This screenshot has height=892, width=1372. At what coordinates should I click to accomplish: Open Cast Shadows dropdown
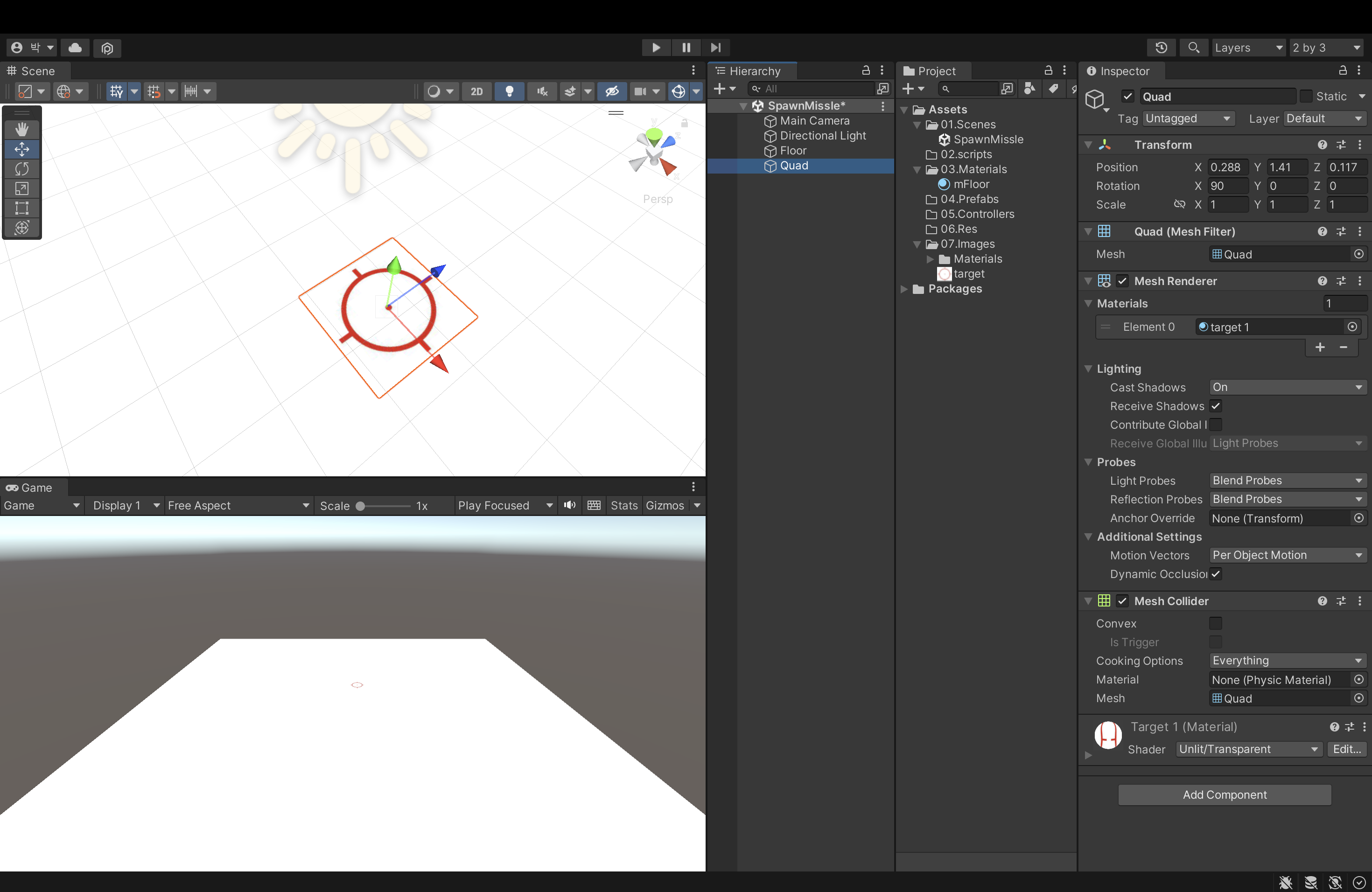coord(1287,387)
